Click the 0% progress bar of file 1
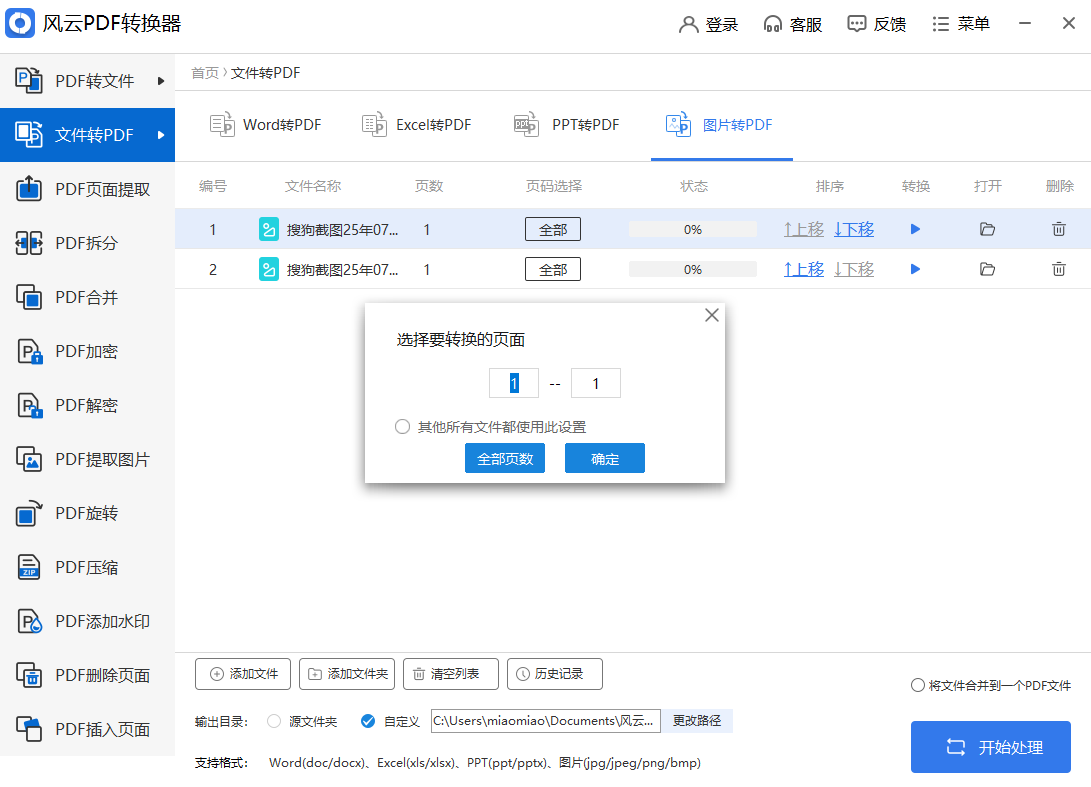This screenshot has width=1091, height=787. pos(692,230)
